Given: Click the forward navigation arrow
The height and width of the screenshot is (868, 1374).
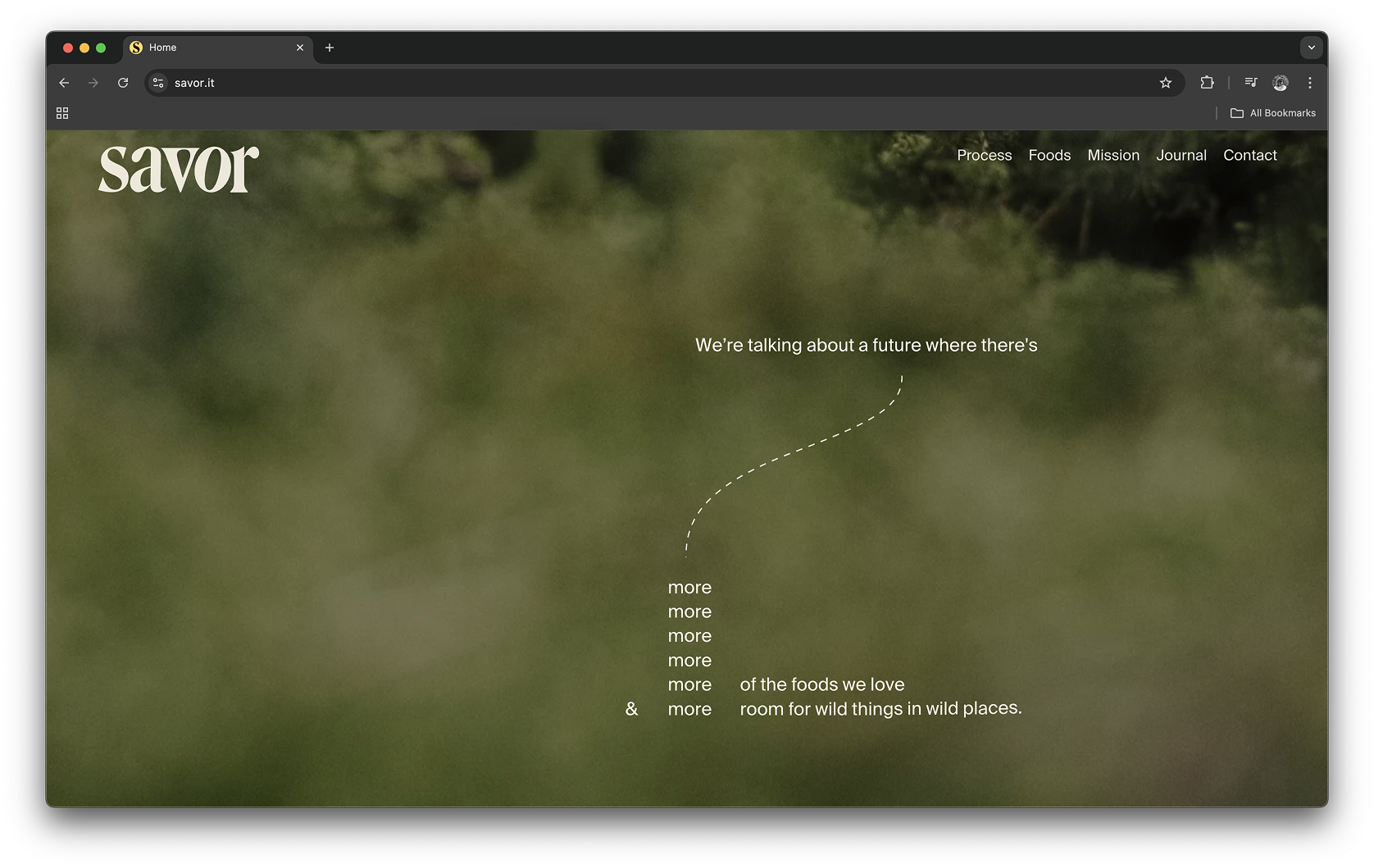Looking at the screenshot, I should [93, 83].
